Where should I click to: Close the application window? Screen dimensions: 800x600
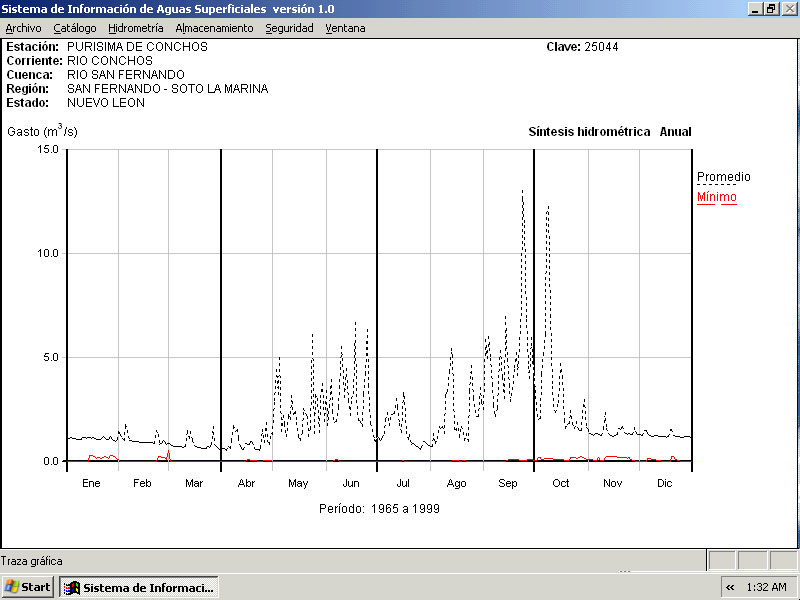(x=788, y=8)
